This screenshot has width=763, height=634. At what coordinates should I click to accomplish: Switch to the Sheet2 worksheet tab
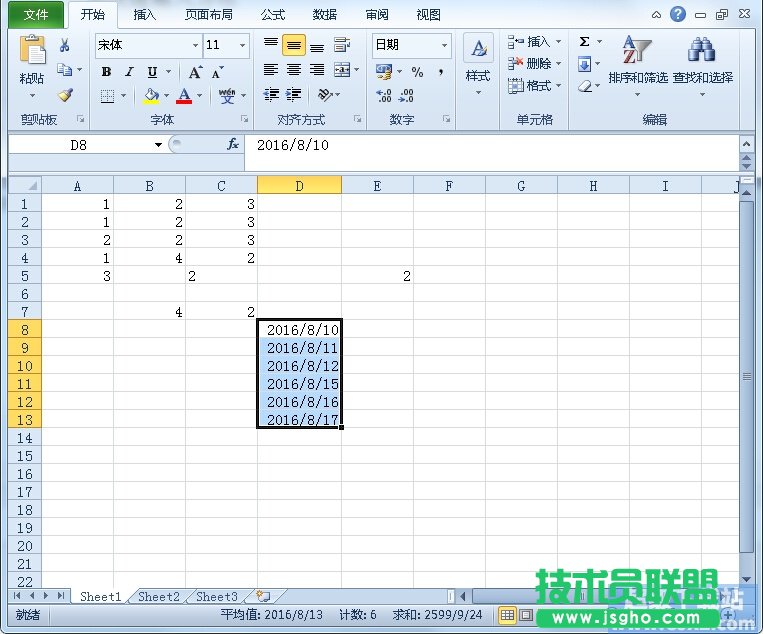(158, 597)
